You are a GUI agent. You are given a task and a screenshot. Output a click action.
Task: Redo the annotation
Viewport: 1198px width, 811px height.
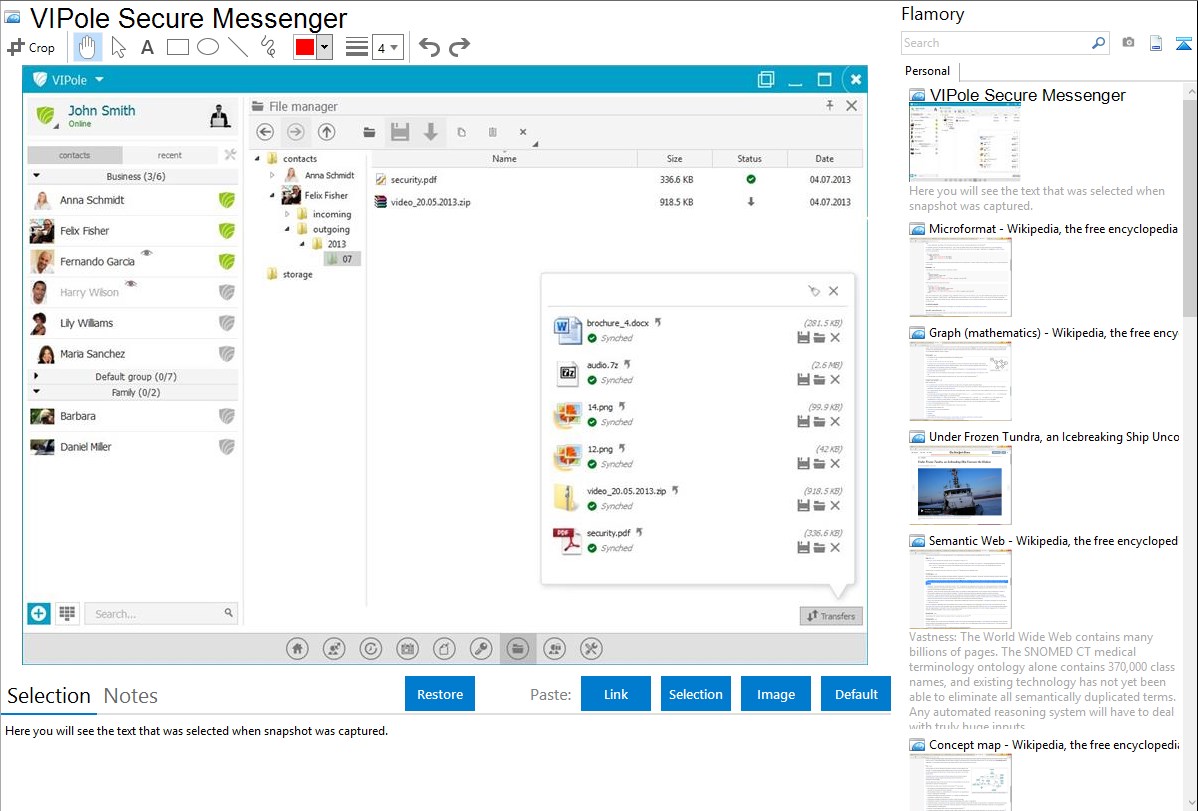tap(459, 47)
